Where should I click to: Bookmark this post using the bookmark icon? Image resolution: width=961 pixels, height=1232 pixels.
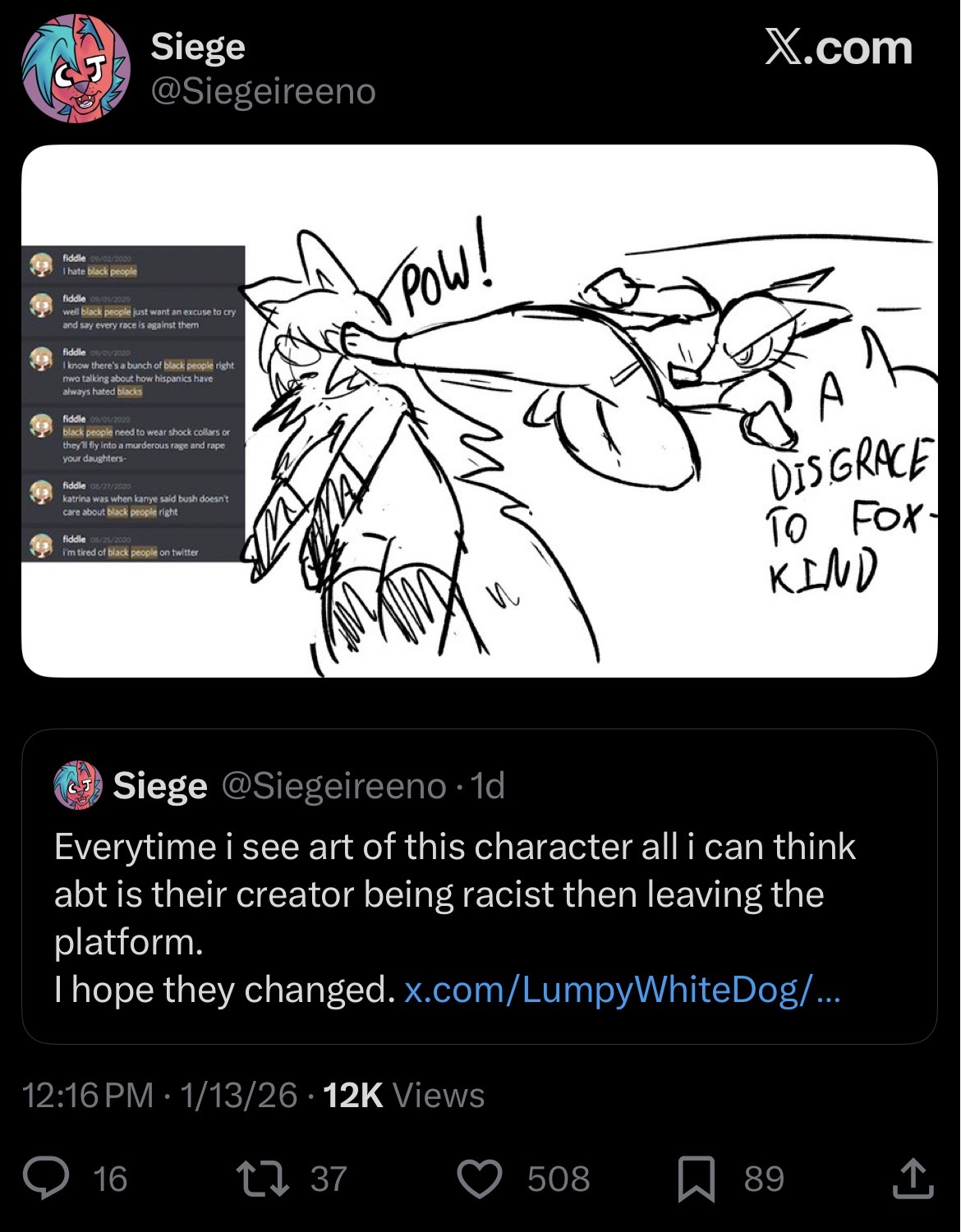[696, 1179]
